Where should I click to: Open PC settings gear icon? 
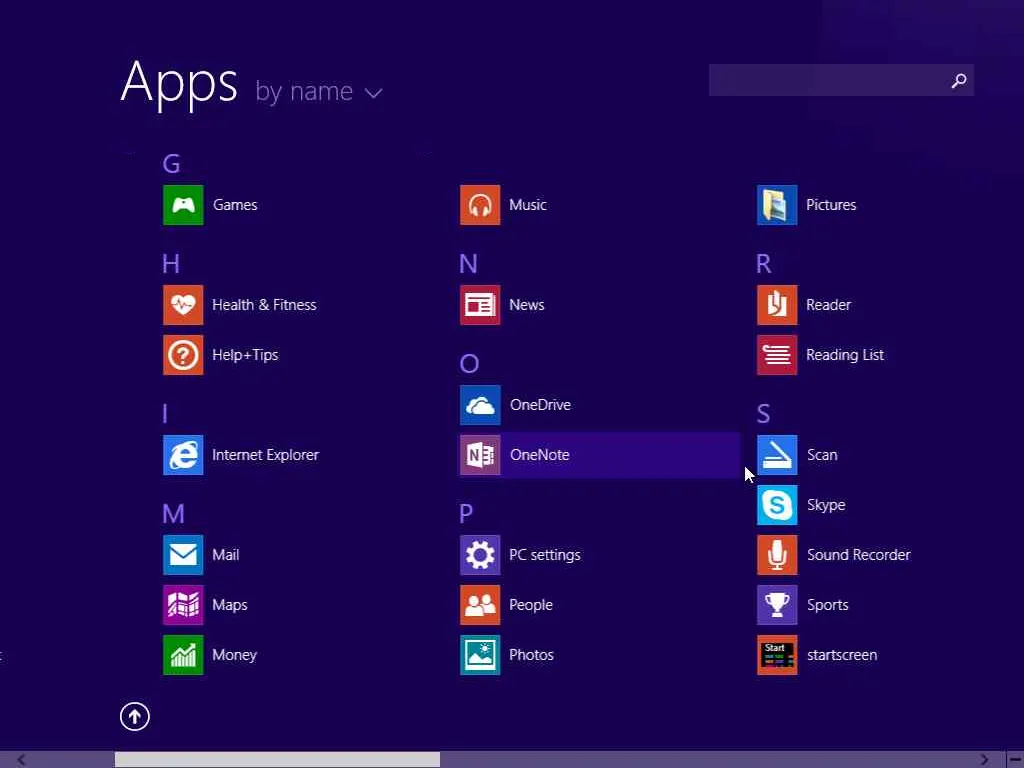click(480, 555)
